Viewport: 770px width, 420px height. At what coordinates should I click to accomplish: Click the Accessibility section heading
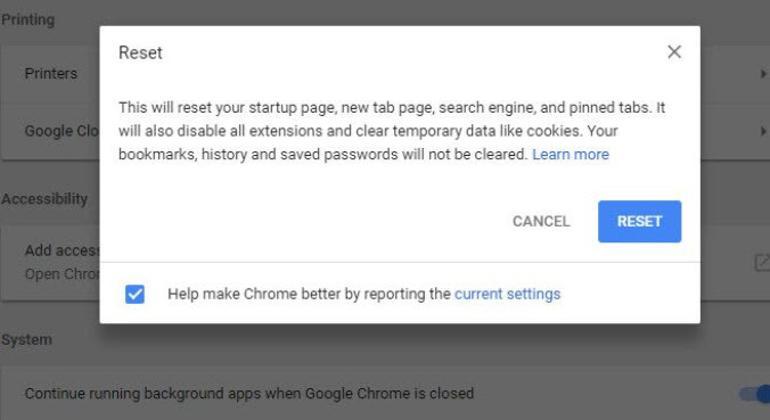[x=44, y=198]
